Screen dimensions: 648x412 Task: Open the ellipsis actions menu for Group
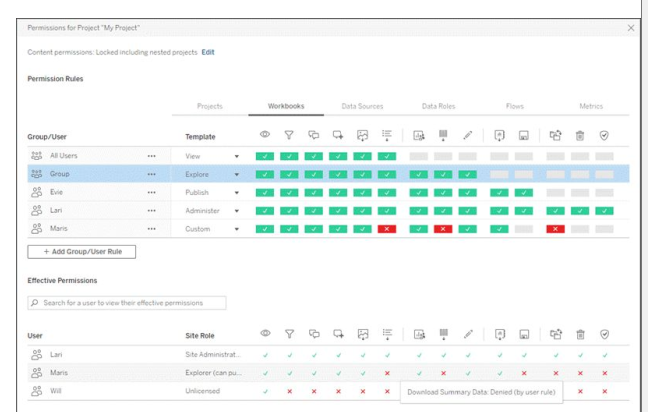point(152,174)
